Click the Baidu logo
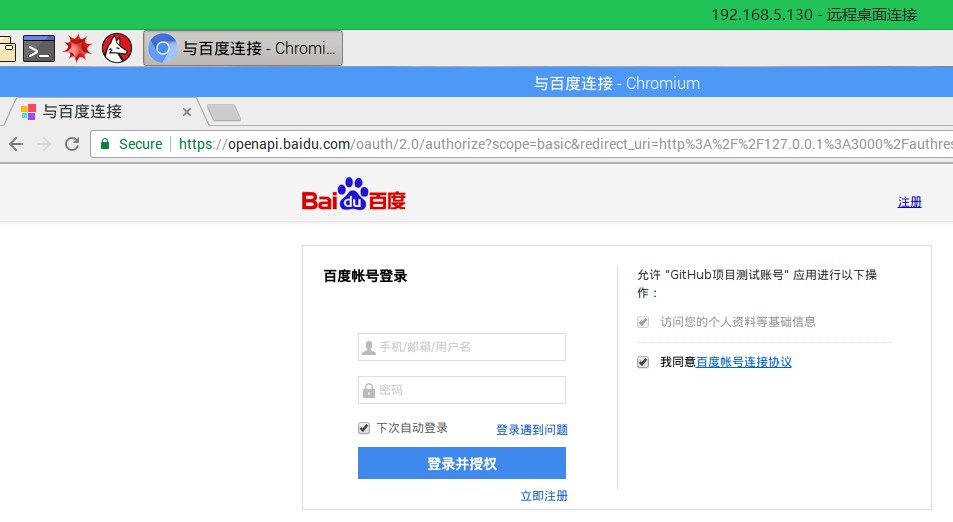Screen dimensions: 953x522 [354, 194]
